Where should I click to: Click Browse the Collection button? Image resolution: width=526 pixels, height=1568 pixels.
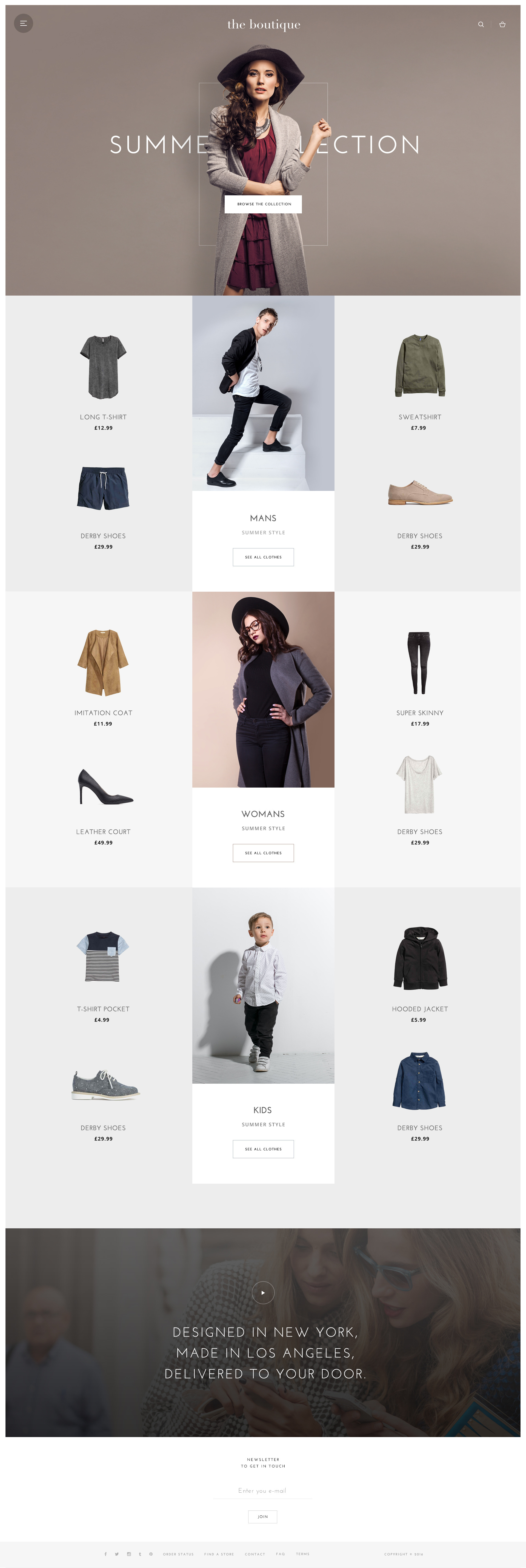click(263, 204)
